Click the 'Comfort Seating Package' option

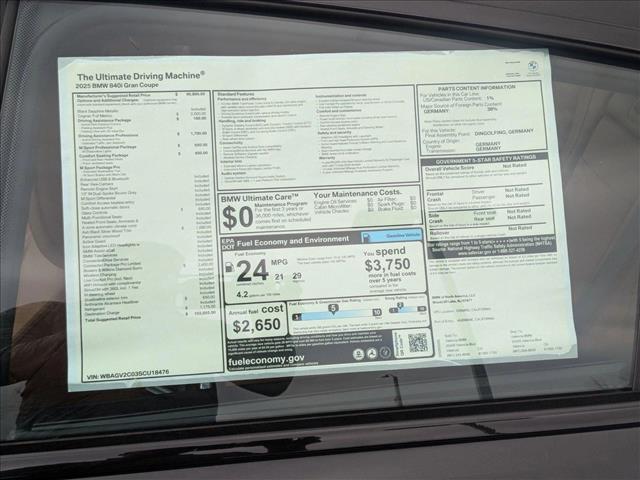point(104,156)
